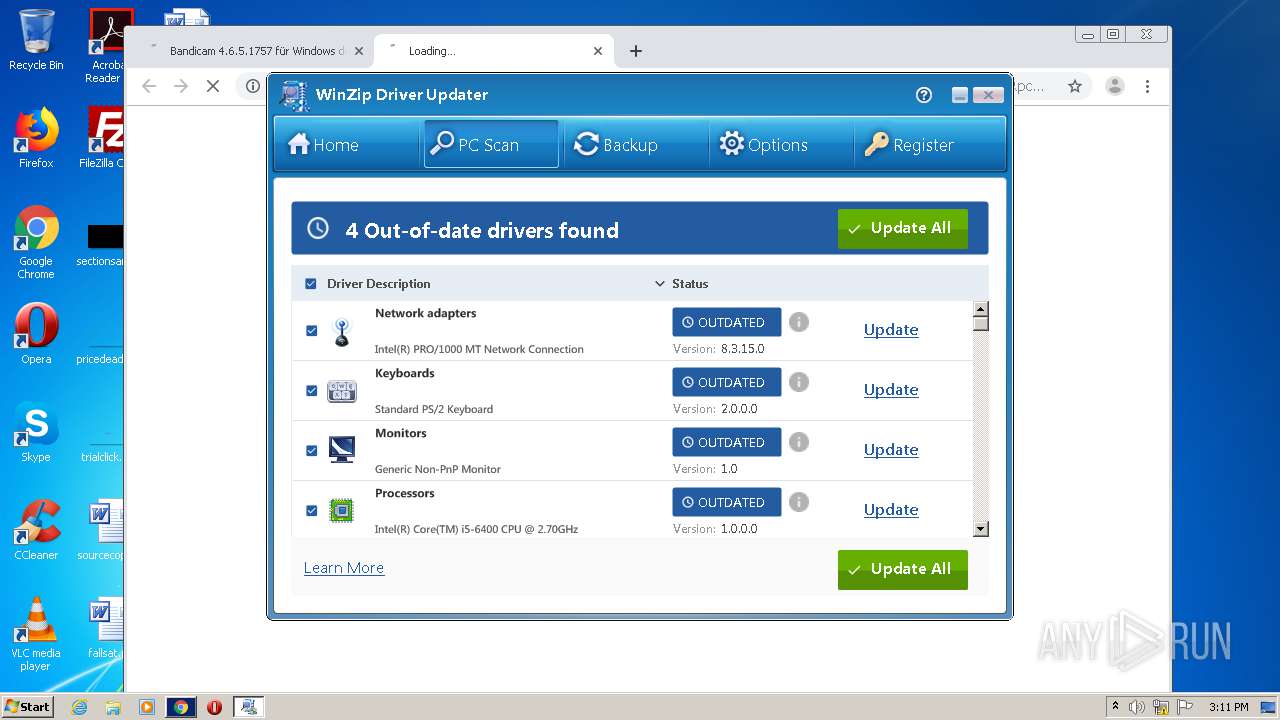Select Firefox desktop shortcut
1280x720 pixels.
pyautogui.click(x=36, y=138)
